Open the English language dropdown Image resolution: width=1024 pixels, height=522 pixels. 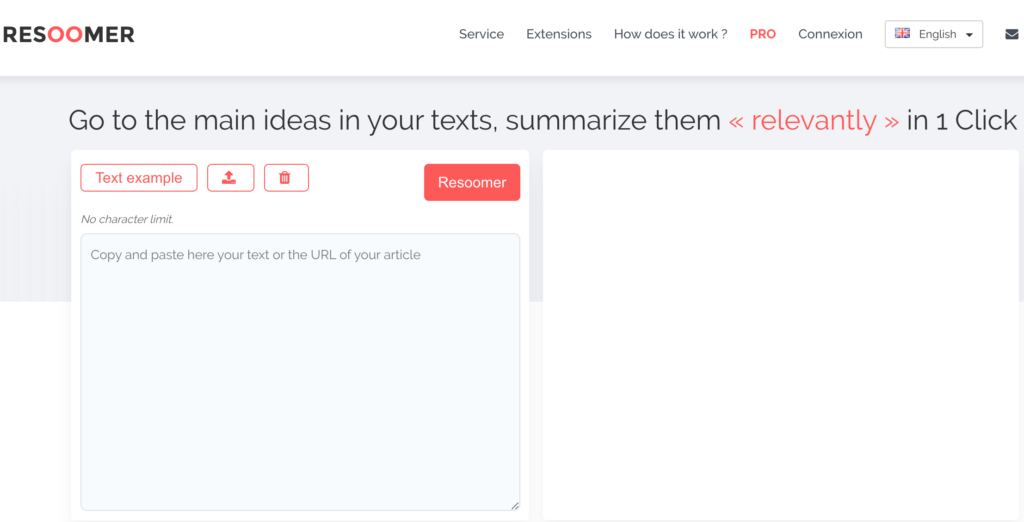pos(933,34)
